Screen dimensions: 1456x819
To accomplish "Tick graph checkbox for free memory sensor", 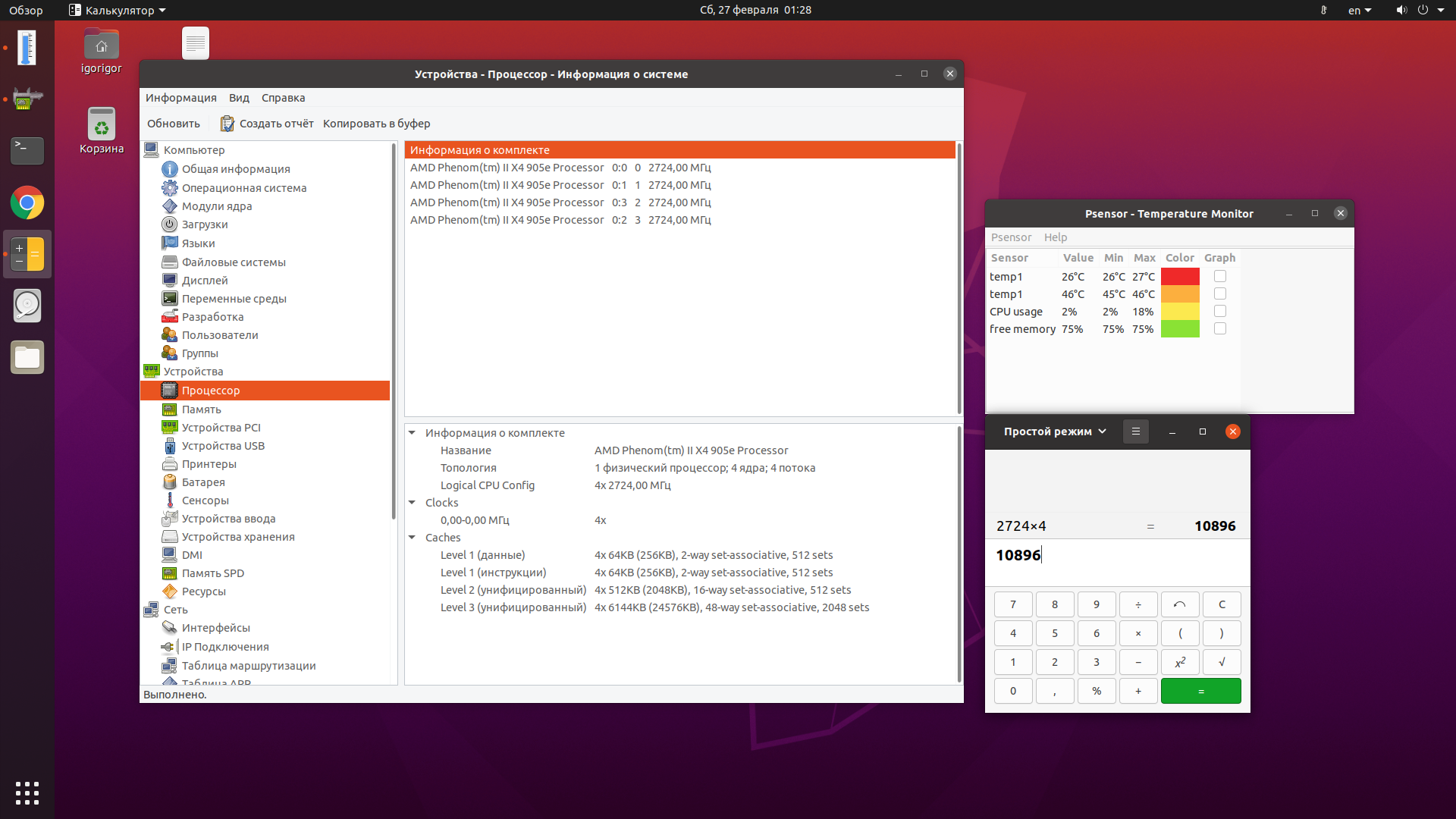I will (1219, 329).
